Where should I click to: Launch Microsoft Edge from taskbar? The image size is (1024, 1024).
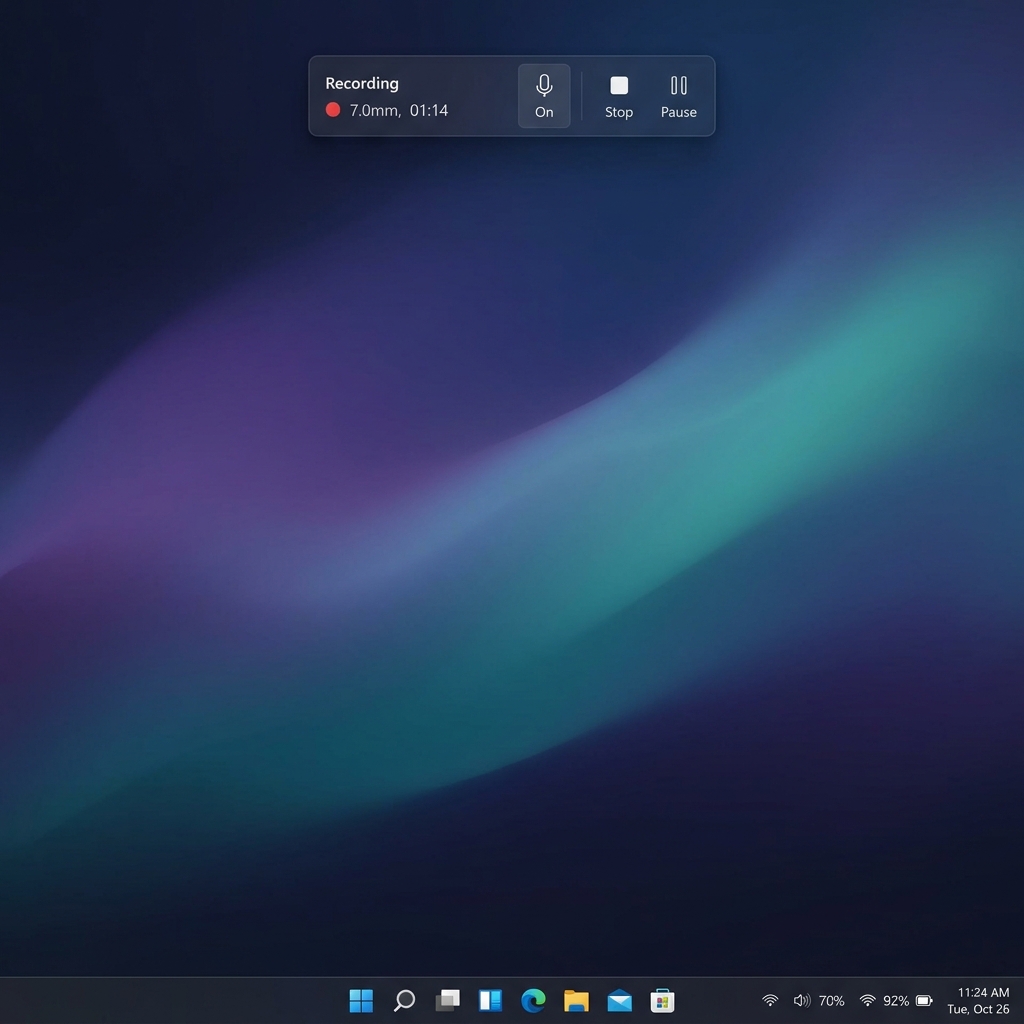(534, 1000)
